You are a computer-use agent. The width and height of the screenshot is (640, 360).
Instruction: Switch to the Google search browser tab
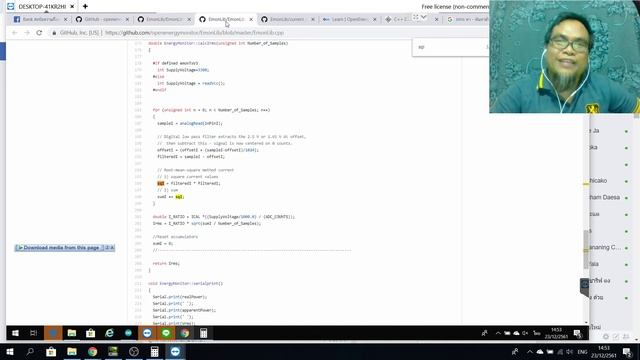[467, 19]
